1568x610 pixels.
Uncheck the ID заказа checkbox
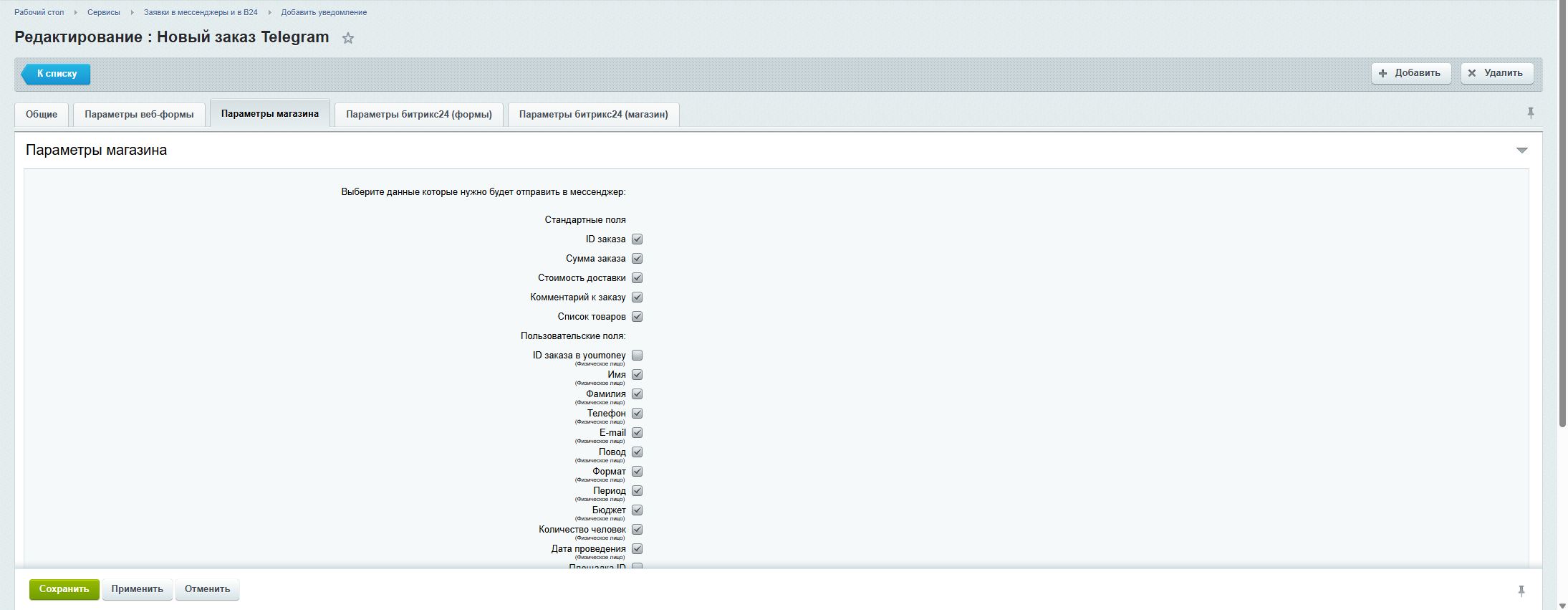(637, 239)
